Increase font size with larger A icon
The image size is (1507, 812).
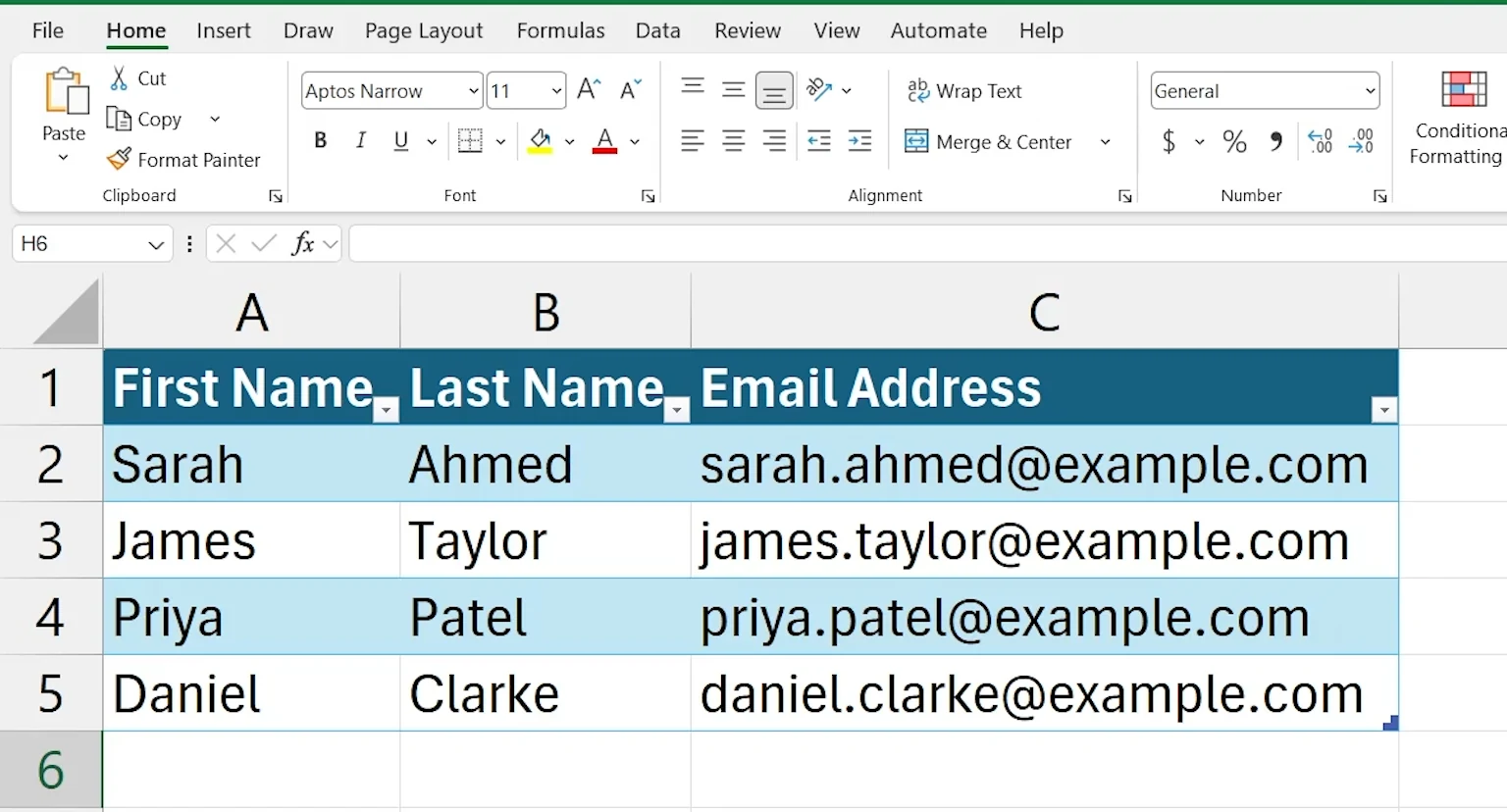click(589, 90)
